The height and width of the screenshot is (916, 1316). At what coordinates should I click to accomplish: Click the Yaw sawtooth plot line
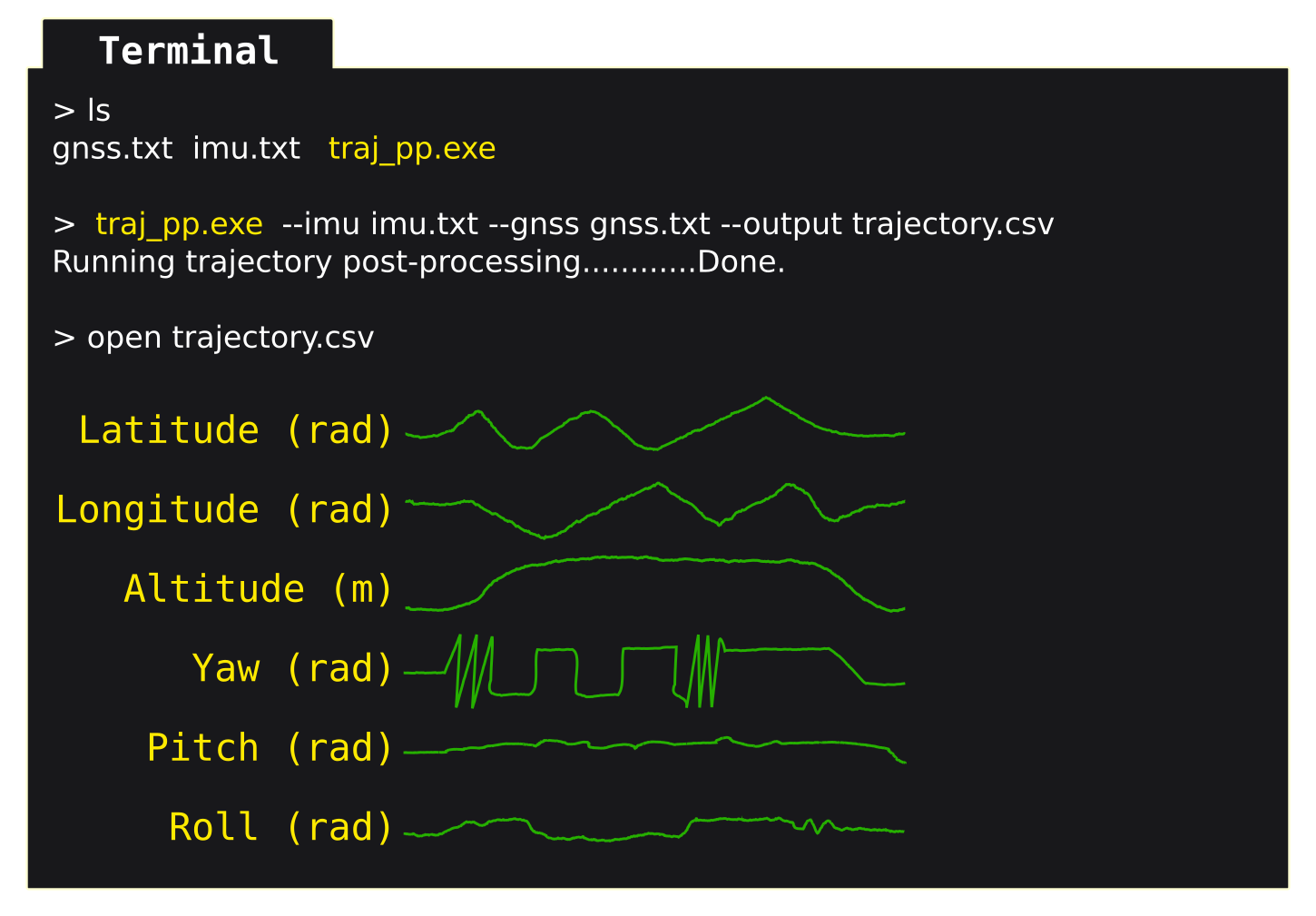[655, 671]
